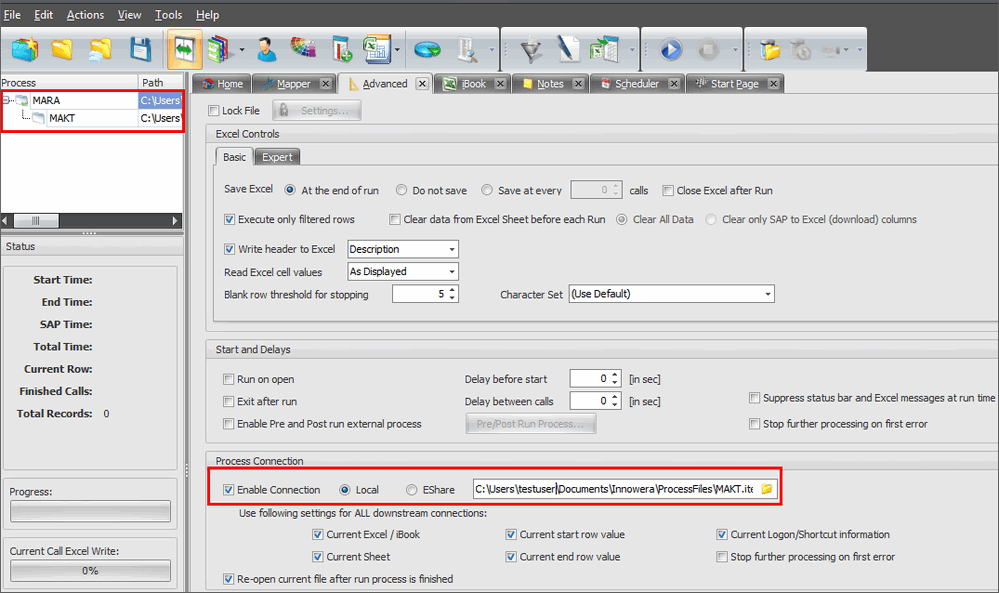This screenshot has width=999, height=593.
Task: Select the EShare connection radio button
Action: [x=412, y=490]
